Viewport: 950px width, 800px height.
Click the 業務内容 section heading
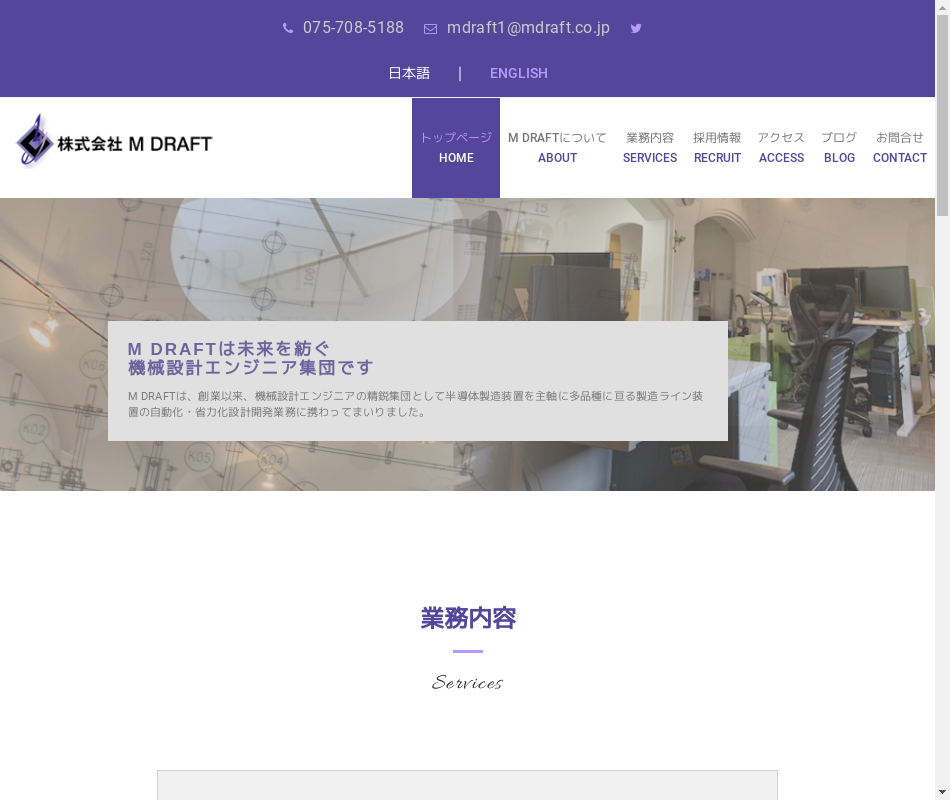[468, 618]
